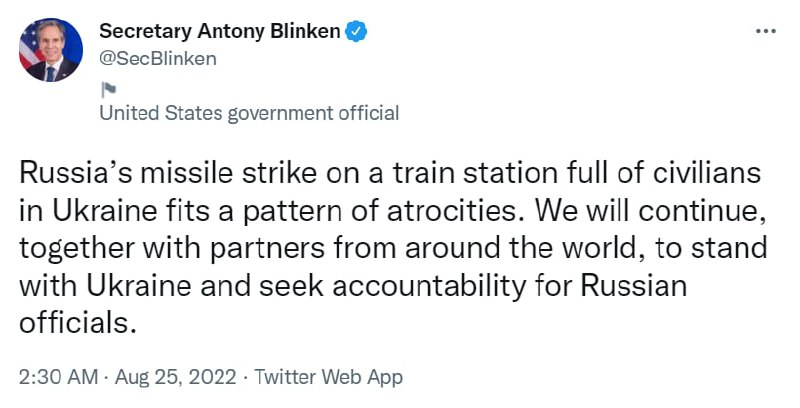Click the 2:30 AM timestamp

coord(58,377)
